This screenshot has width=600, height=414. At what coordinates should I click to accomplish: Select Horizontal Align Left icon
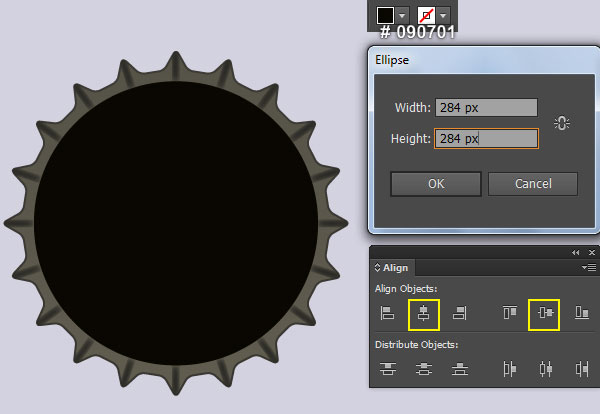click(x=387, y=313)
